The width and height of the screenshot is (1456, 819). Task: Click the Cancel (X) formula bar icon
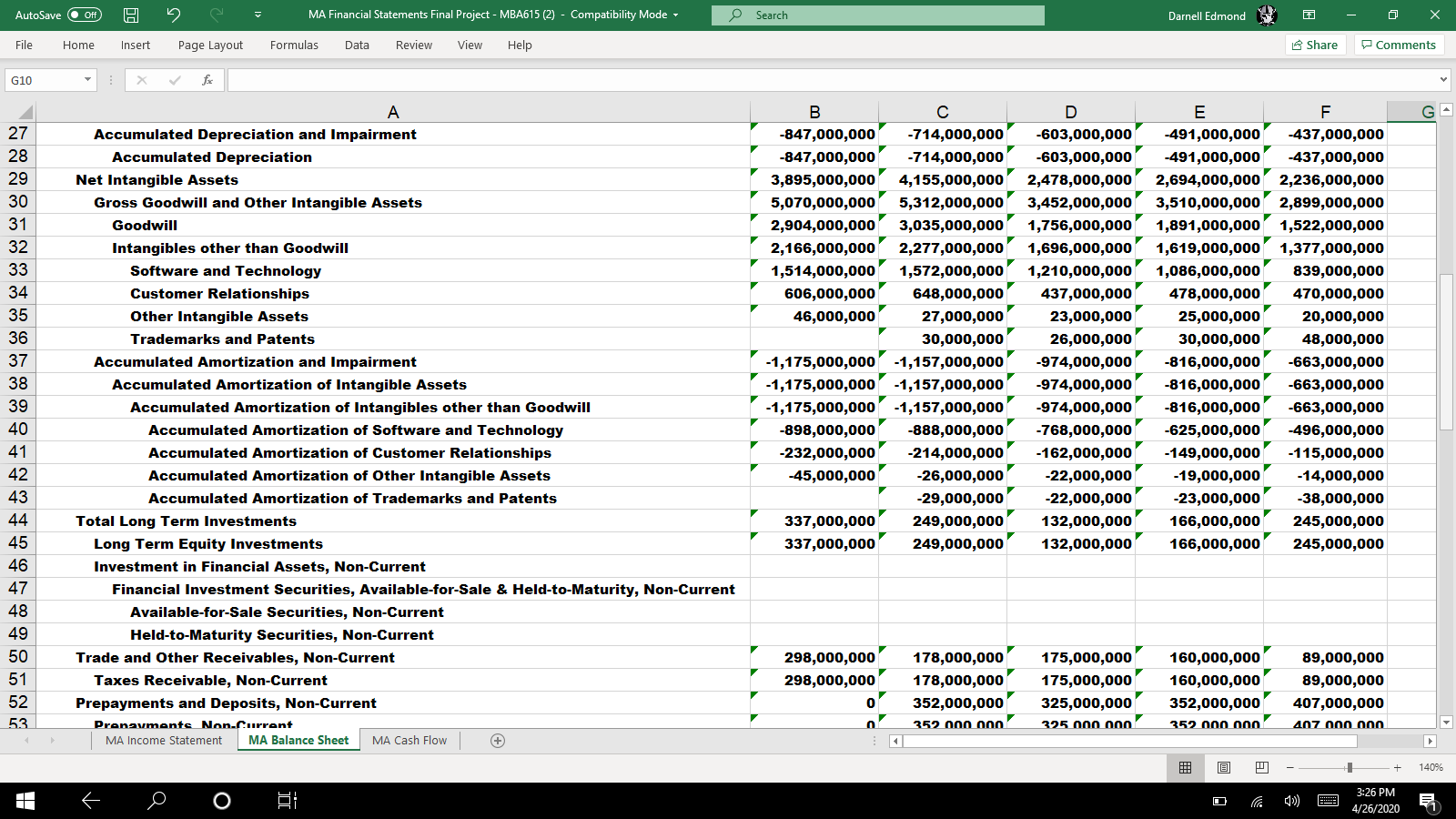[142, 80]
